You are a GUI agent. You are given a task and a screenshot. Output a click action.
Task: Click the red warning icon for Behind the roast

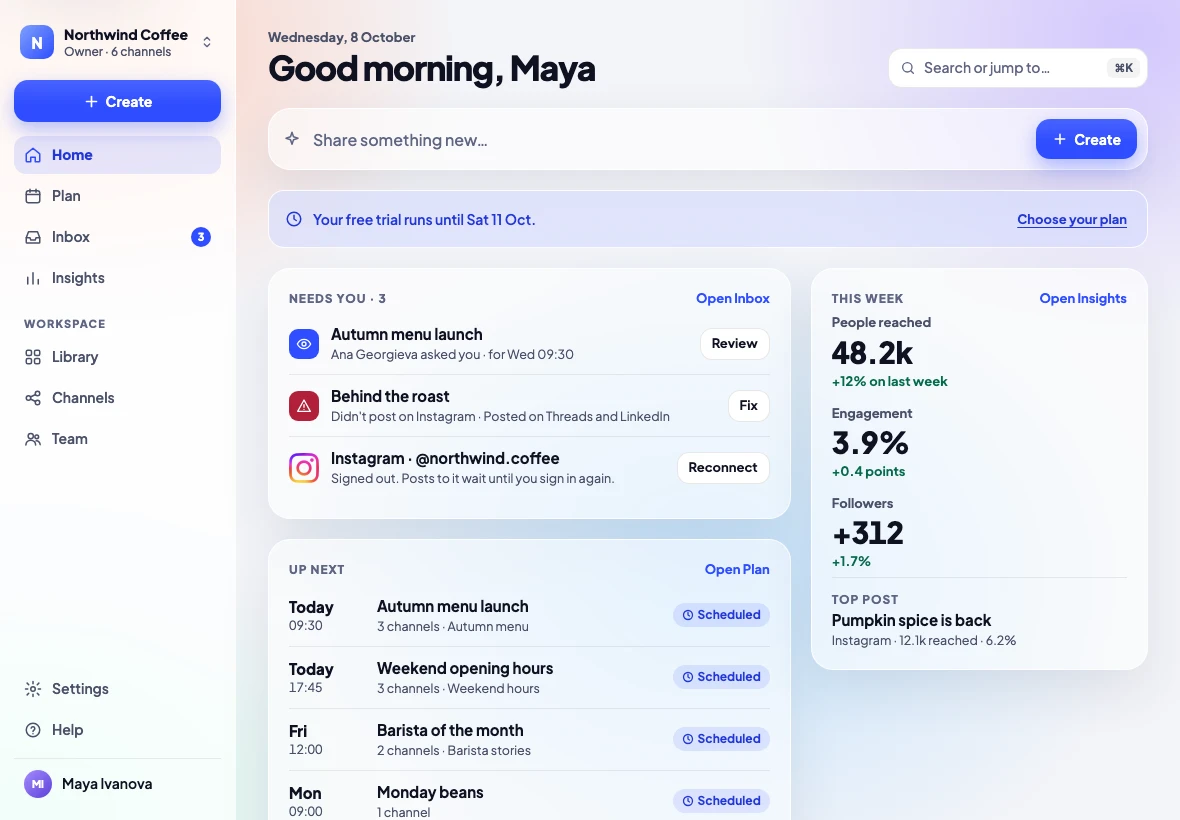304,405
